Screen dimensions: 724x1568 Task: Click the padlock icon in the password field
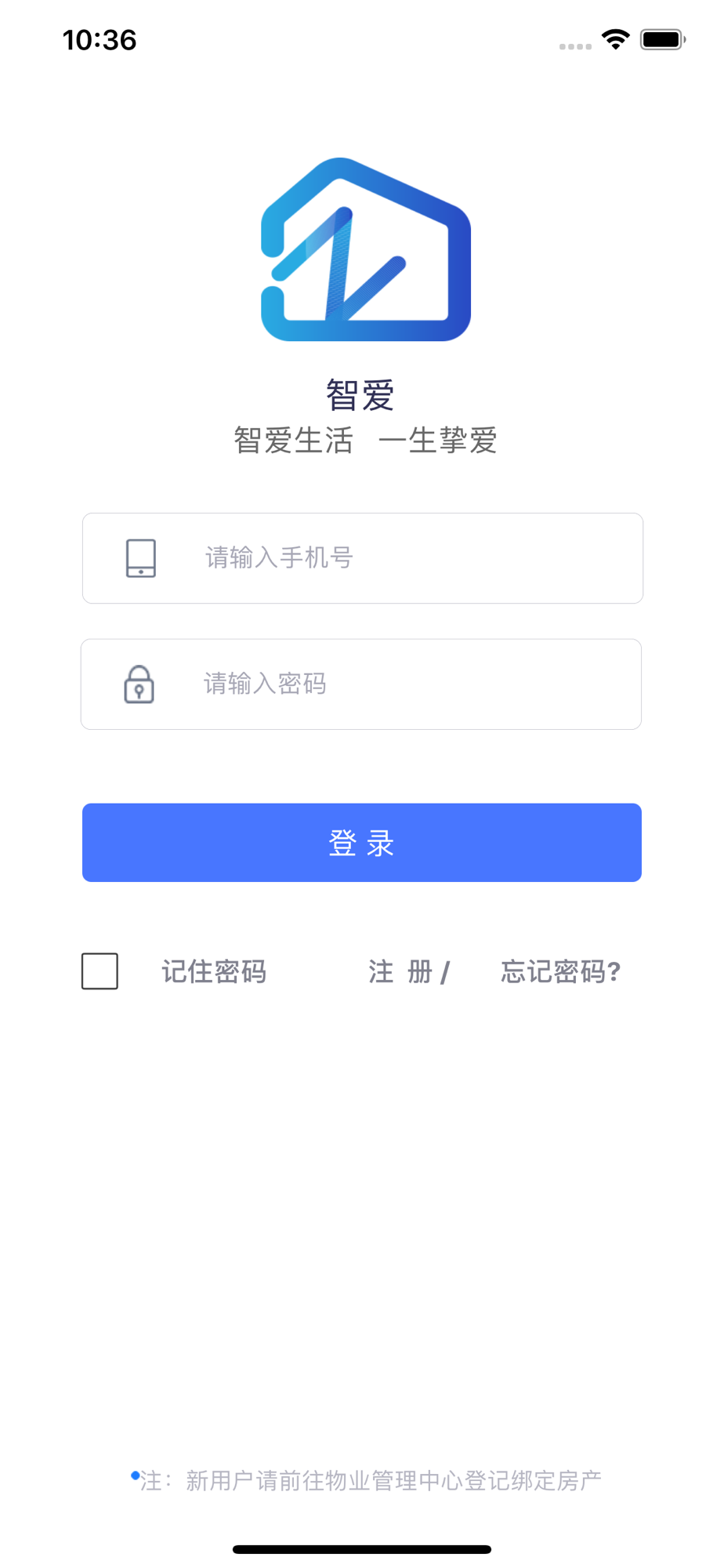[139, 684]
